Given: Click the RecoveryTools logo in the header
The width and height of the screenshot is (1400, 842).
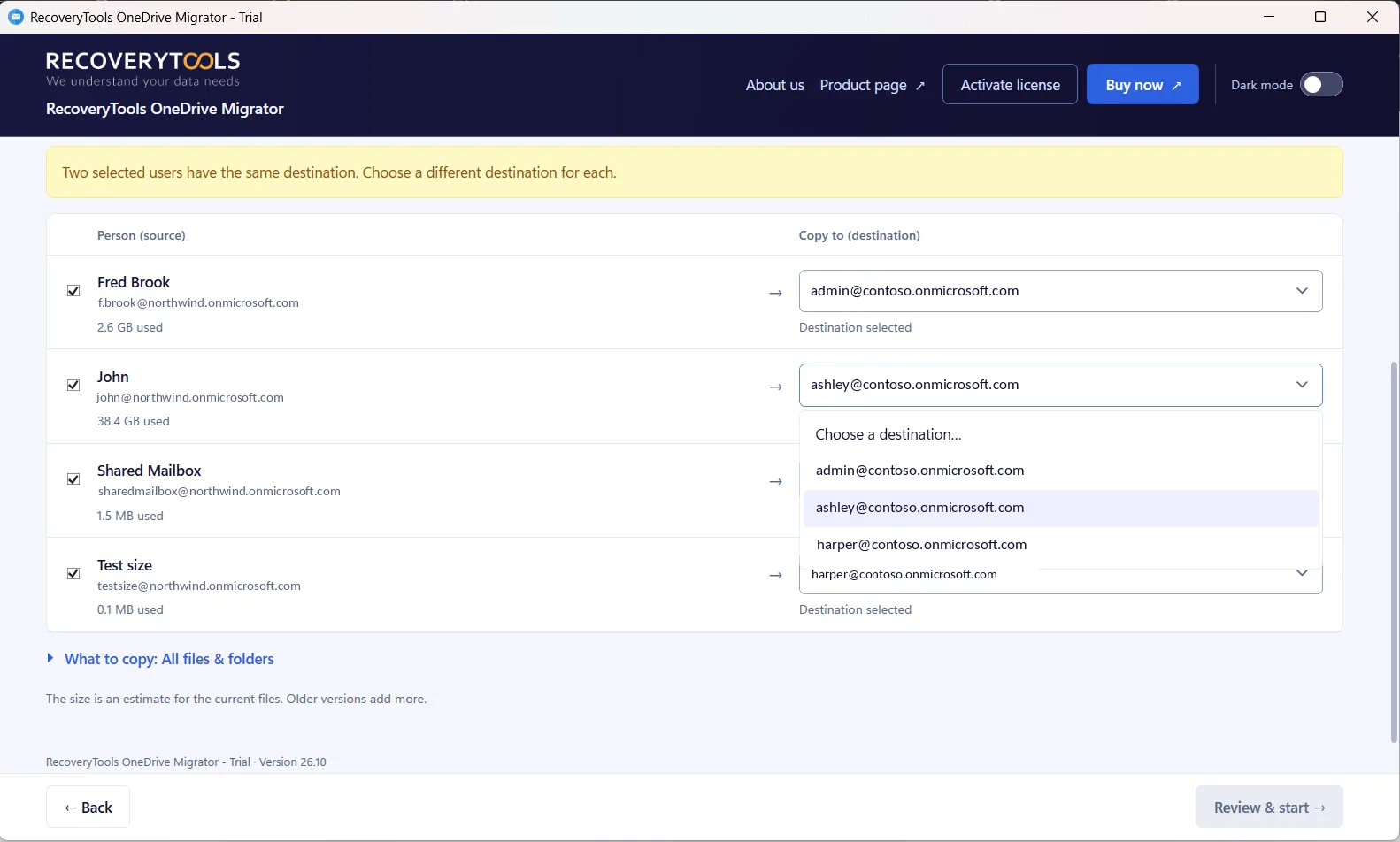Looking at the screenshot, I should (143, 69).
